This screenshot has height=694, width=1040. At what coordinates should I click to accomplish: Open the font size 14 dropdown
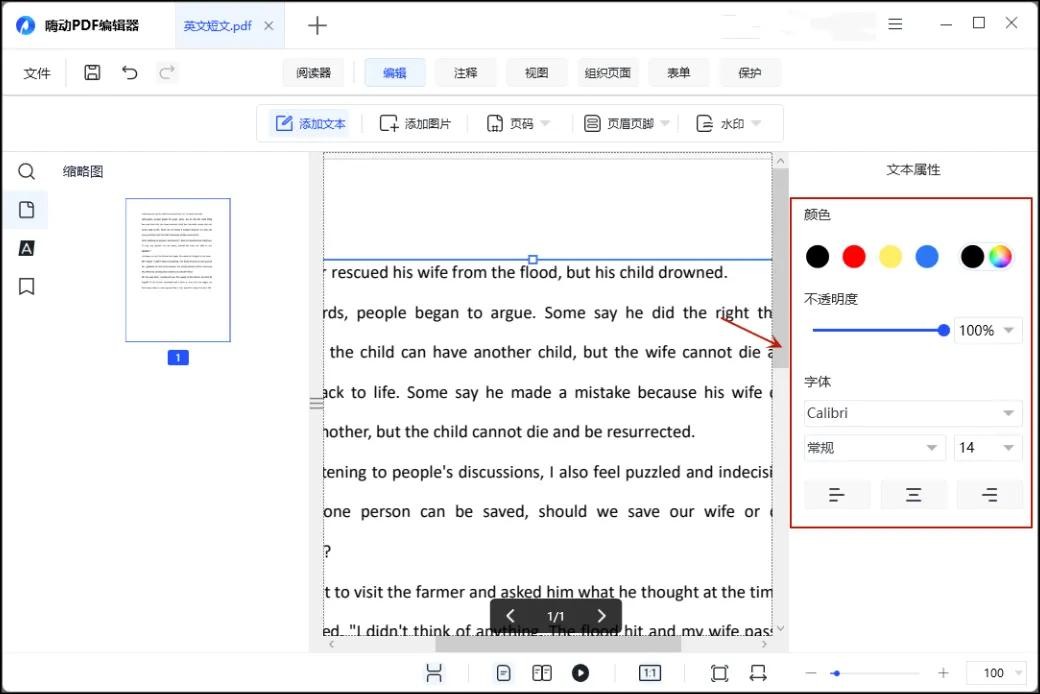987,448
